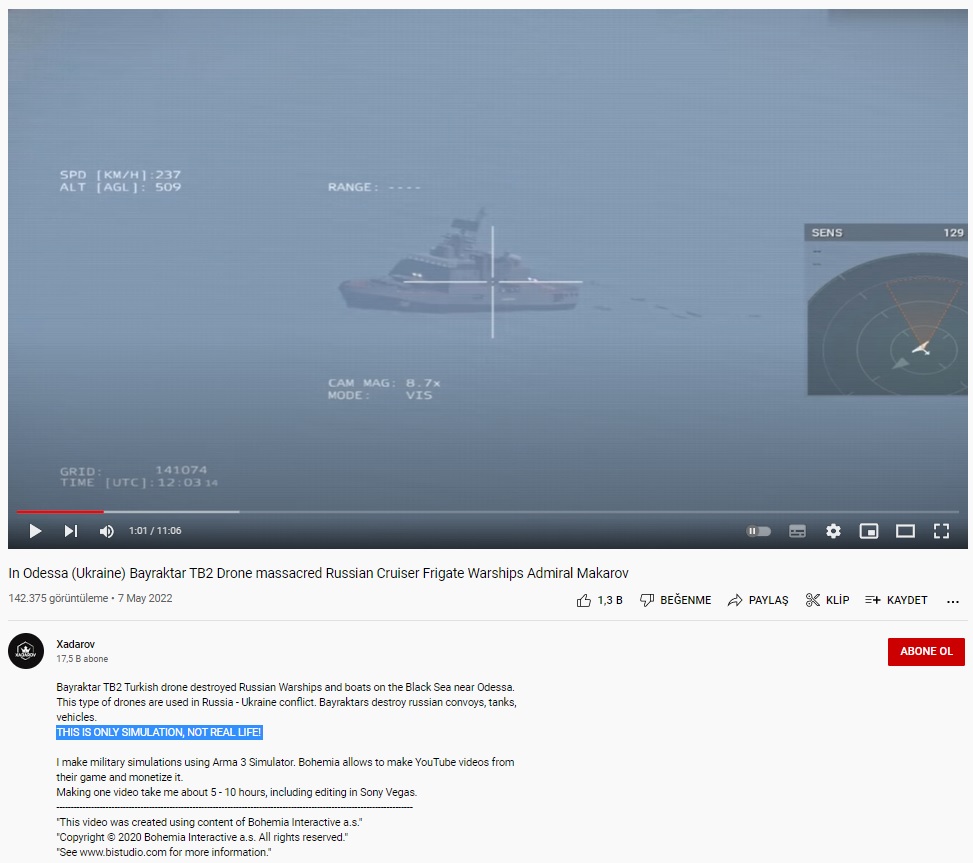Open the player settings gear
The width and height of the screenshot is (973, 863).
click(833, 531)
